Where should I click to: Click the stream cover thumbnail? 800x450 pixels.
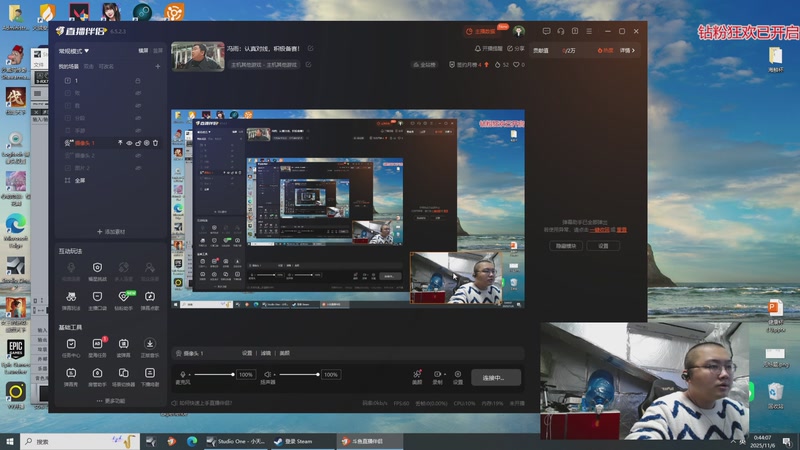coord(198,56)
